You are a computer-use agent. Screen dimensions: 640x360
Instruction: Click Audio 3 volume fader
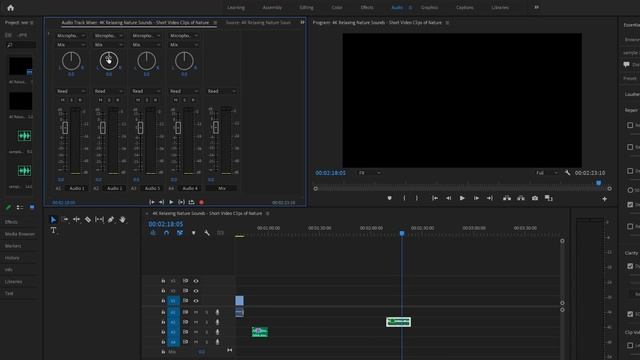pyautogui.click(x=140, y=128)
